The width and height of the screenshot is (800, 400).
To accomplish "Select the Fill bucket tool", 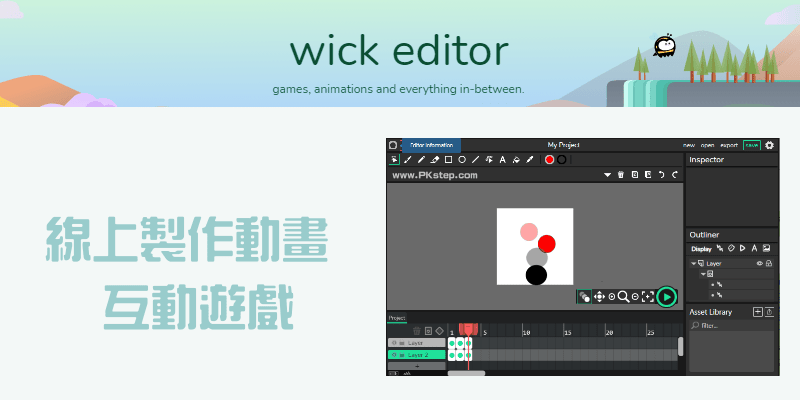I will tap(516, 160).
